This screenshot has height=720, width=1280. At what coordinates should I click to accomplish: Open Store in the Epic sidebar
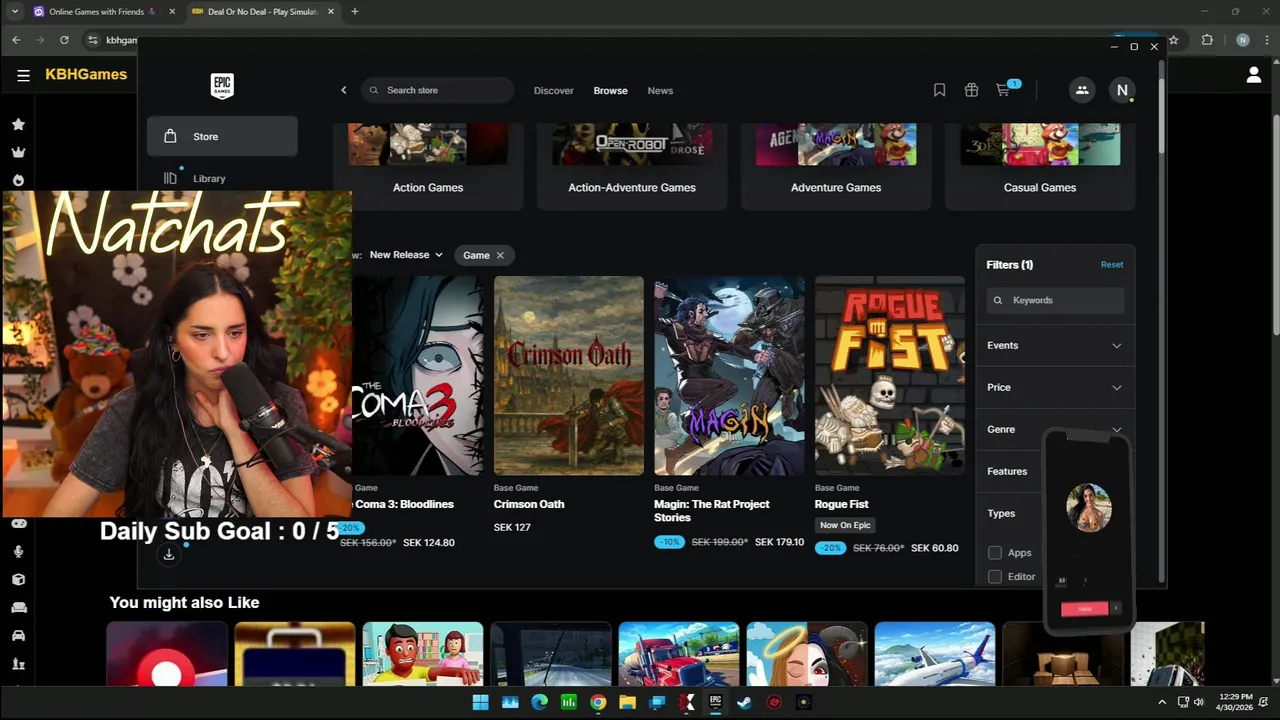pos(222,136)
